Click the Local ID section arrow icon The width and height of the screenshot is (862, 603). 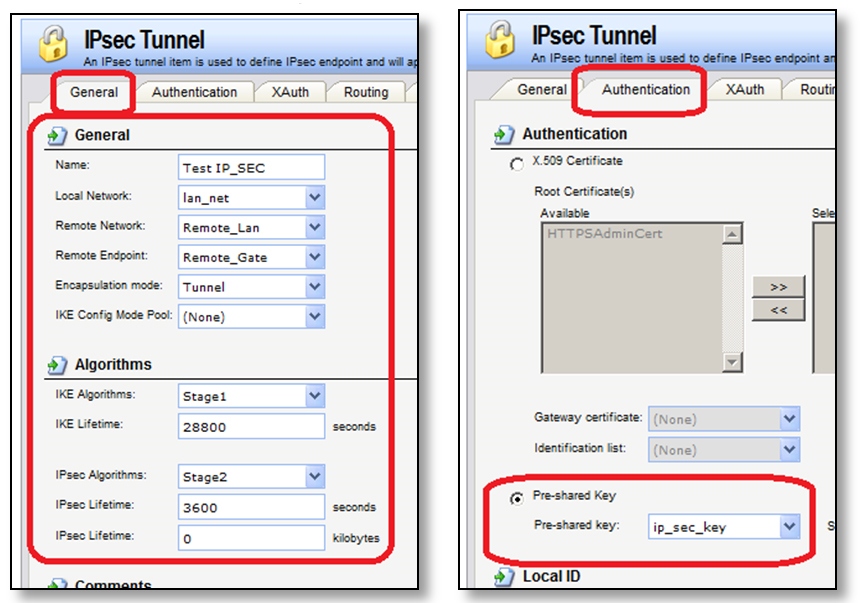pyautogui.click(x=505, y=577)
